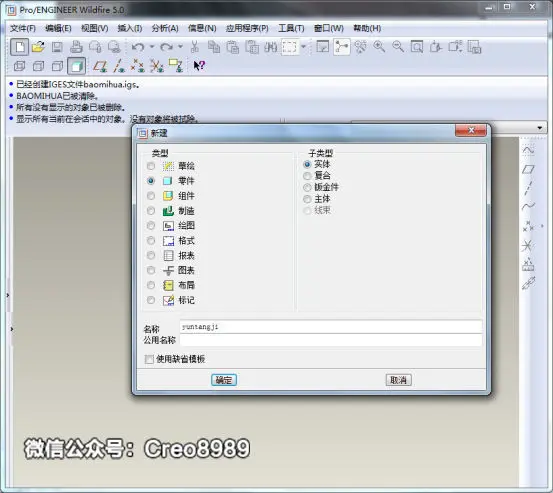Click the context help arrow icon

click(x=199, y=66)
